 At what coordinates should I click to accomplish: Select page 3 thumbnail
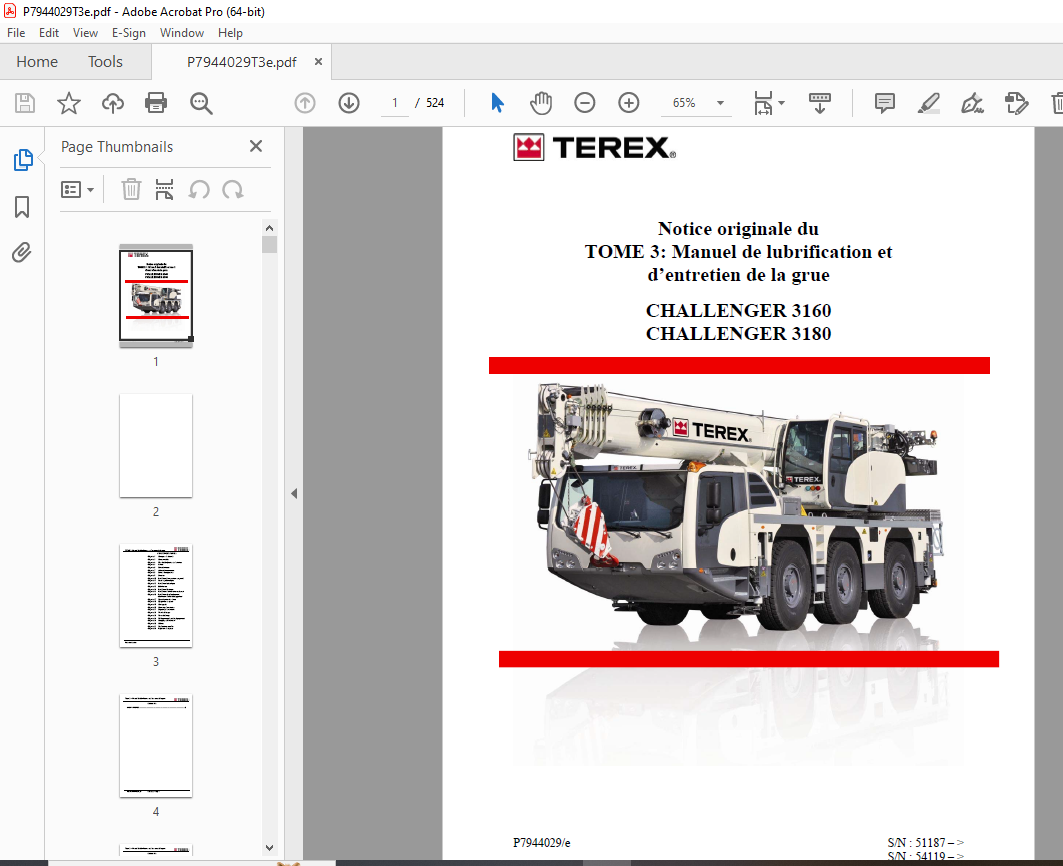(x=156, y=595)
